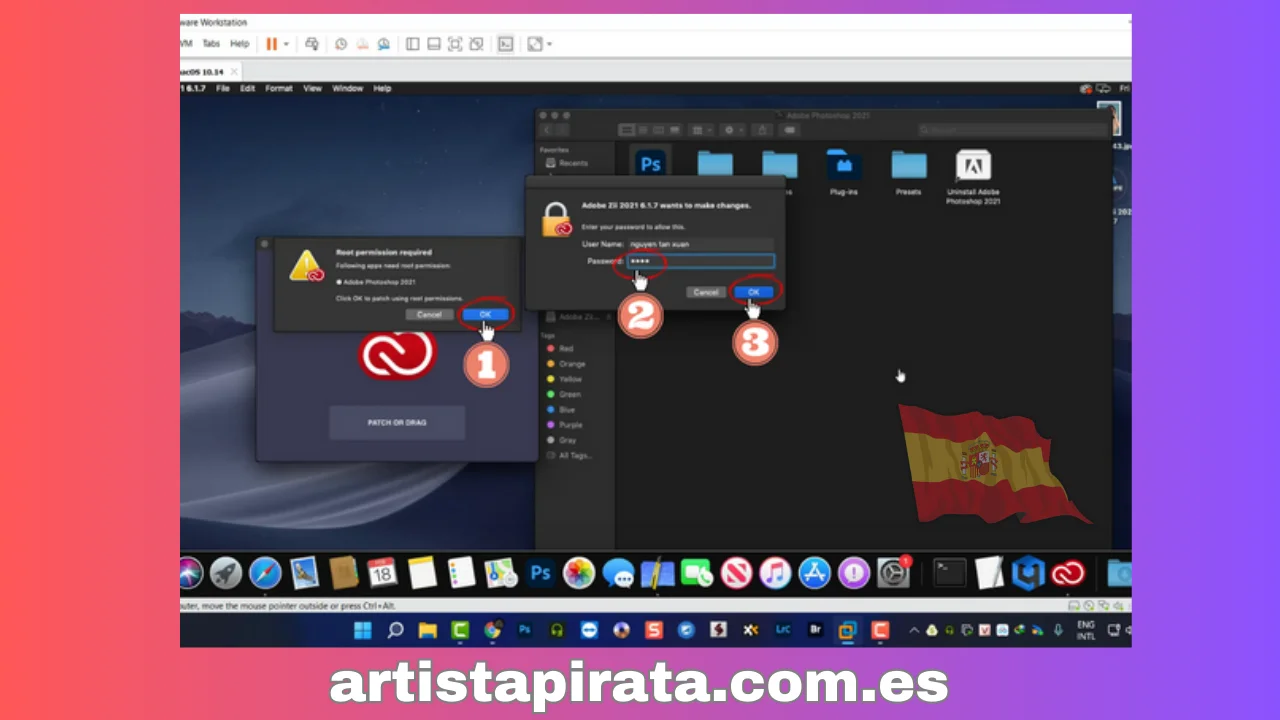Open Calendar from the macOS Dock
Screen dimensions: 1280x720
(382, 573)
